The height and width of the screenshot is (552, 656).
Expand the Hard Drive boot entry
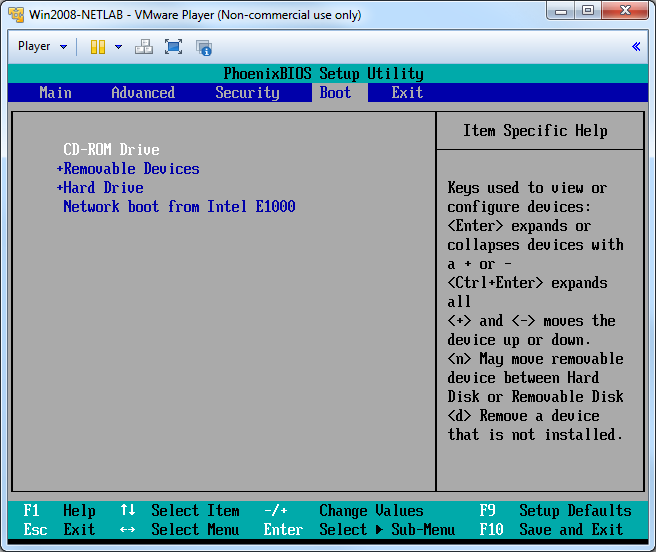pyautogui.click(x=100, y=187)
